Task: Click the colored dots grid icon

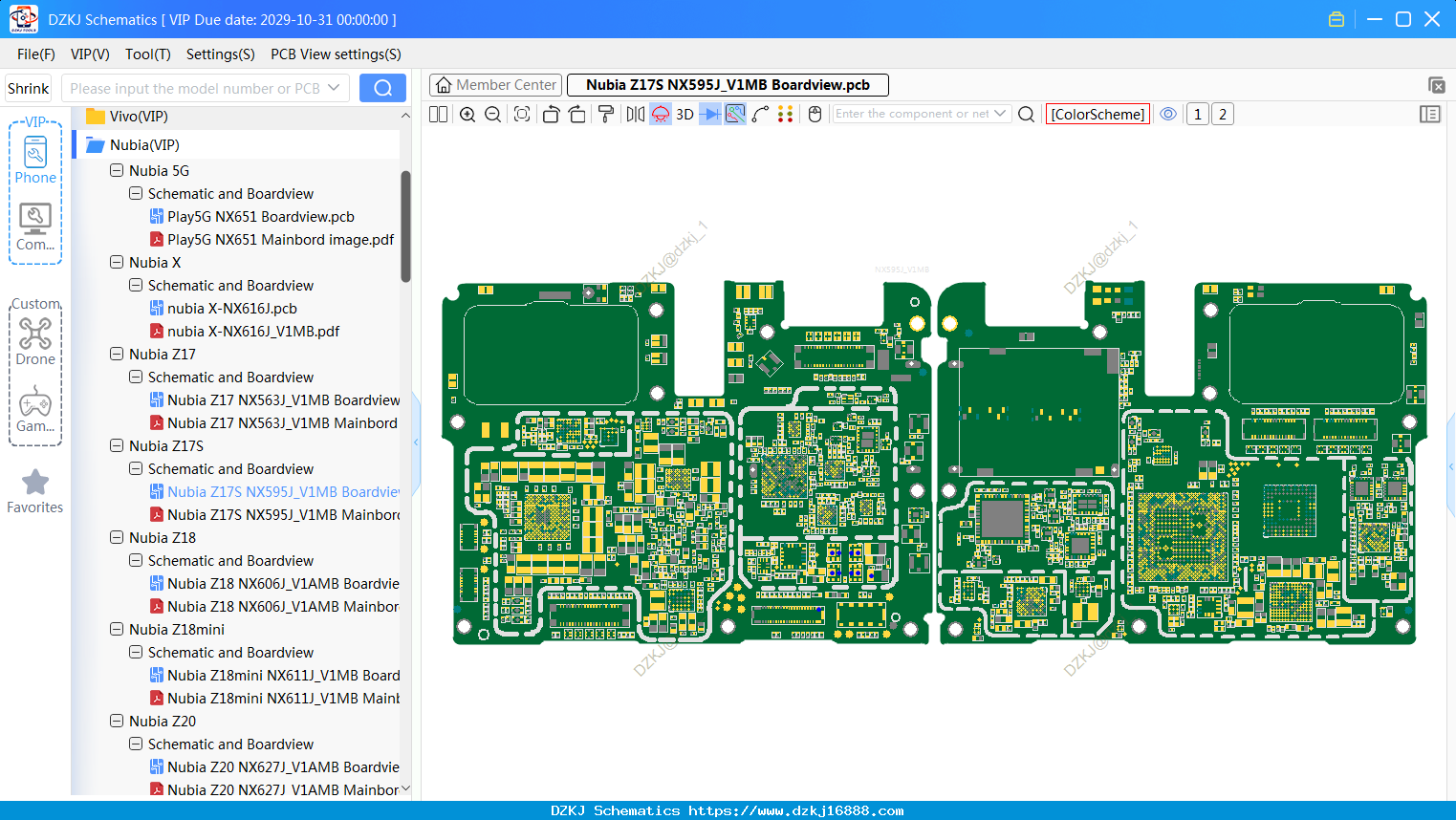Action: pos(786,114)
